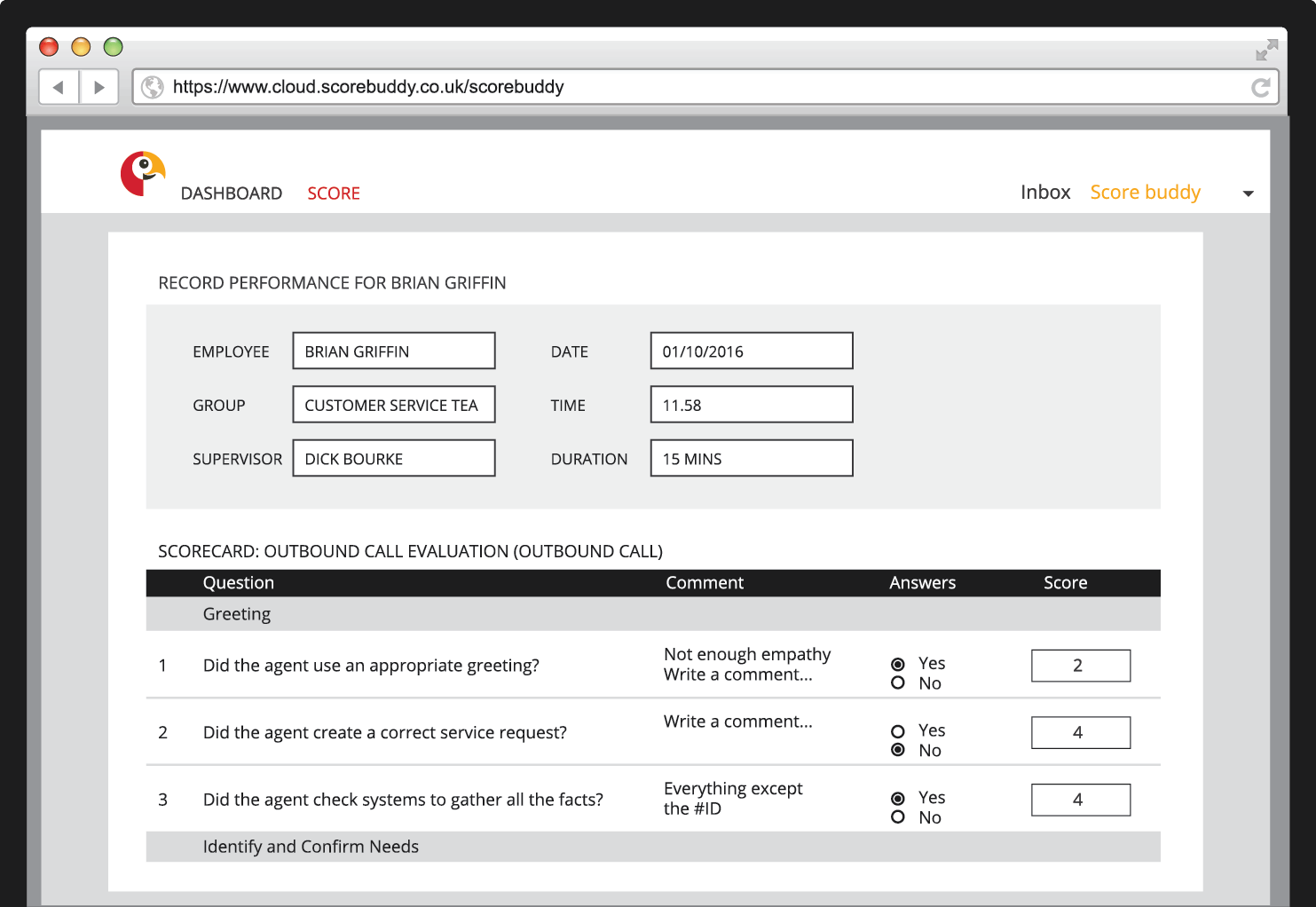
Task: Click the Scorebuddy parrot logo
Action: (143, 173)
